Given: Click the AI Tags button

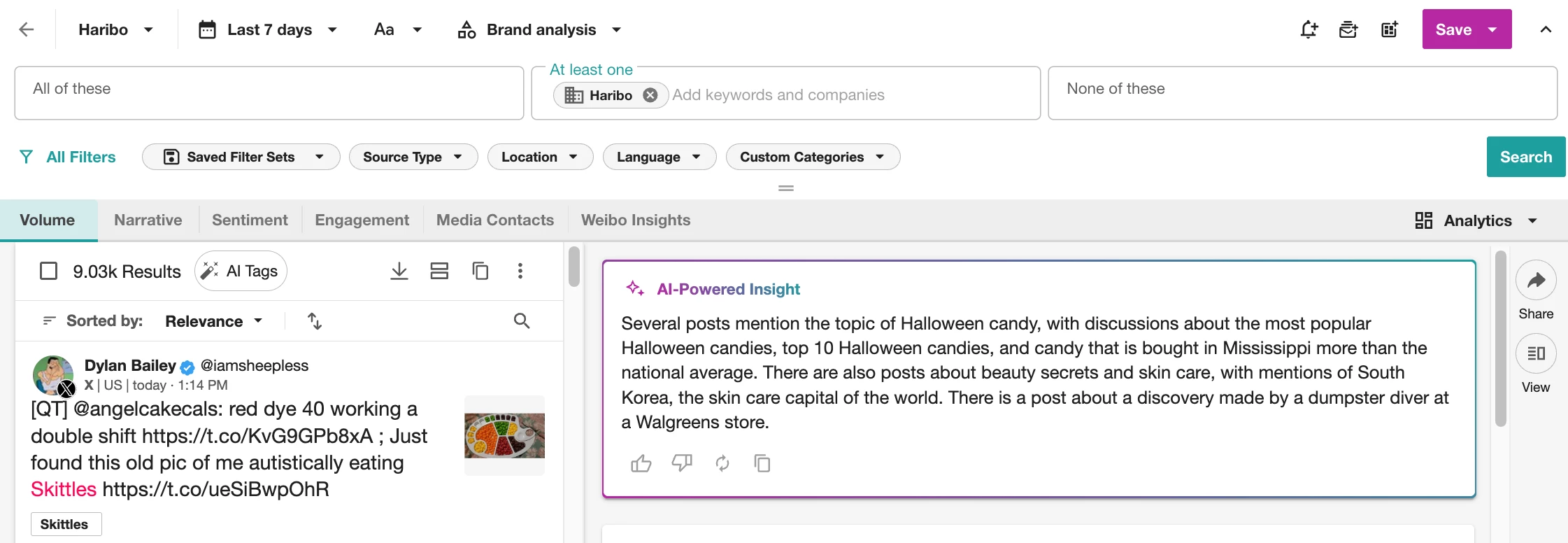Looking at the screenshot, I should [x=241, y=271].
